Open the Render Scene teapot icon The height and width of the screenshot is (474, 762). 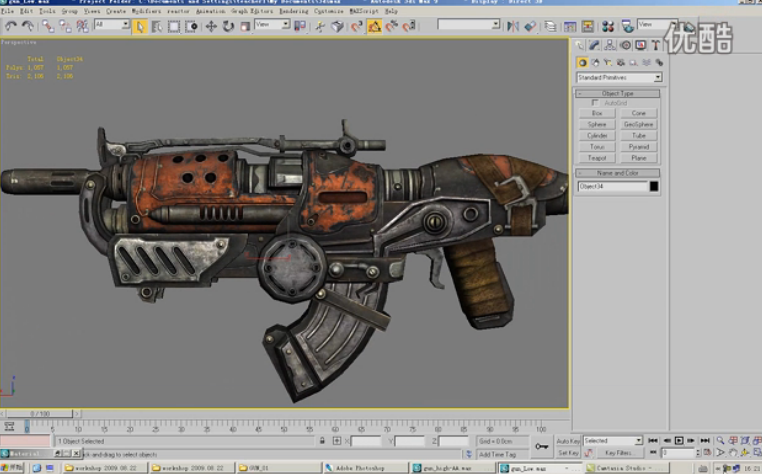click(x=627, y=26)
